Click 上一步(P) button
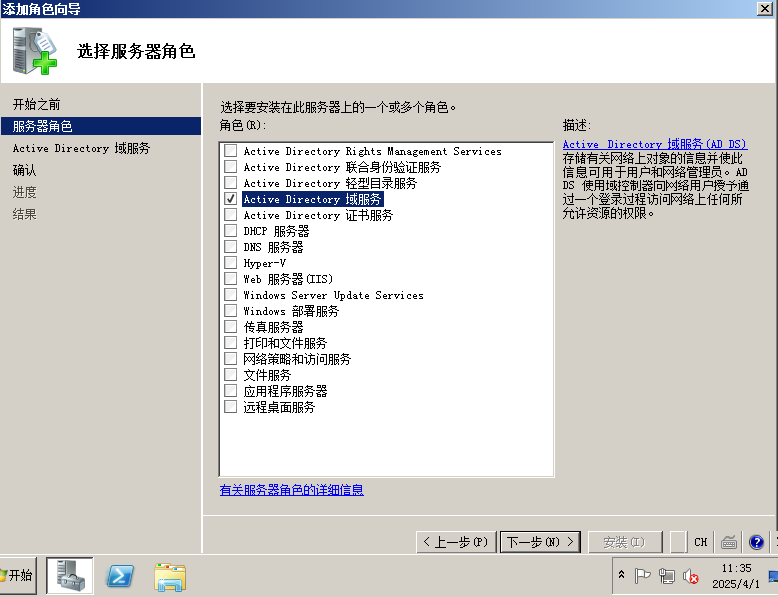This screenshot has height=597, width=778. tap(455, 542)
